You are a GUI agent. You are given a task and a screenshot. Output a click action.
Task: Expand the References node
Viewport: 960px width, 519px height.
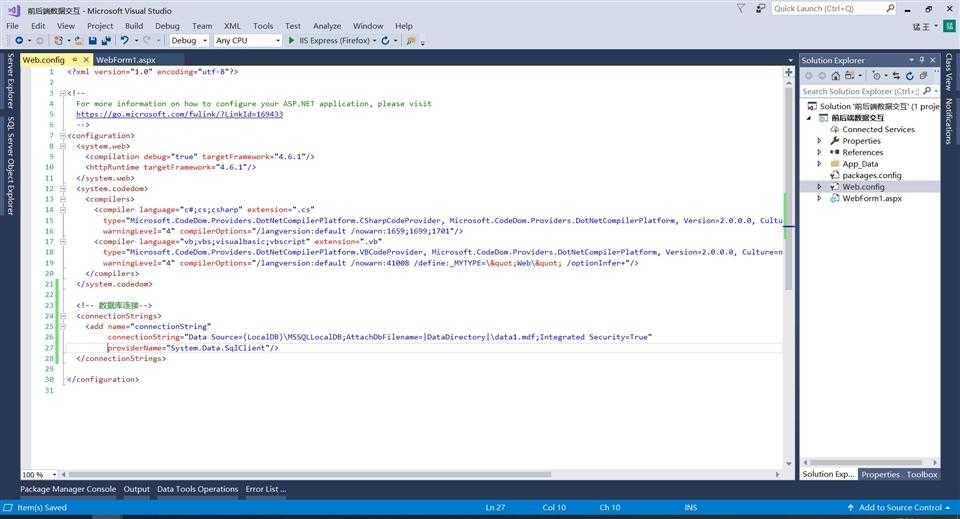pyautogui.click(x=819, y=152)
